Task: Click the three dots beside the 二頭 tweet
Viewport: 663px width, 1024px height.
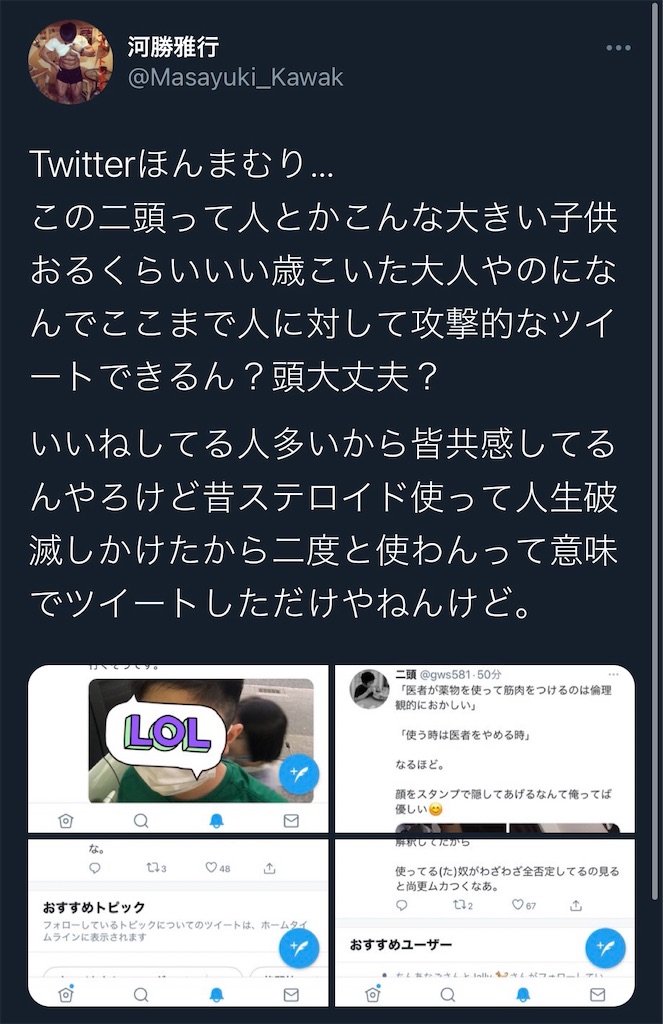Action: (613, 675)
